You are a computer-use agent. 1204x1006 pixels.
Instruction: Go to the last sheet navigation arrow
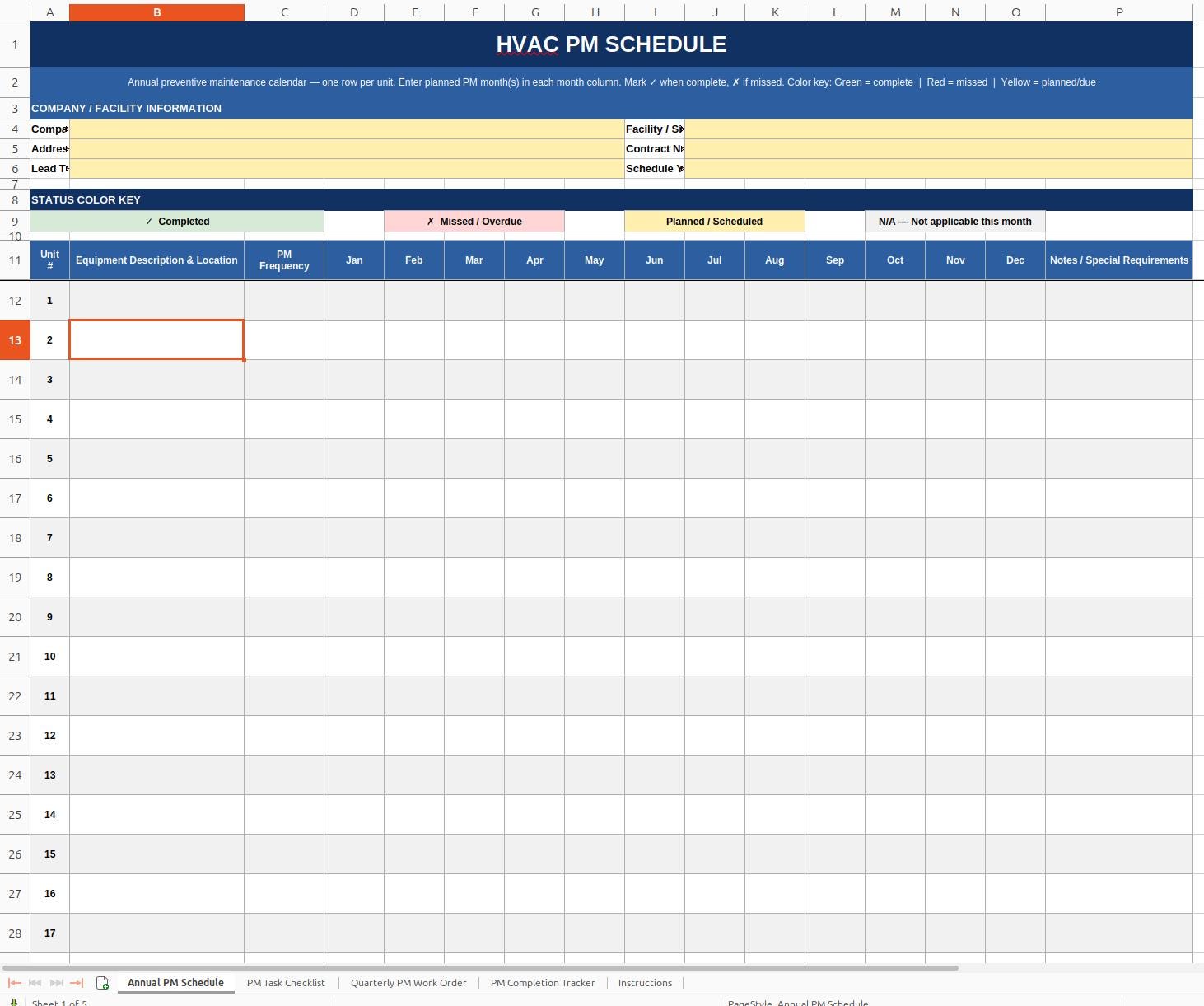coord(77,983)
